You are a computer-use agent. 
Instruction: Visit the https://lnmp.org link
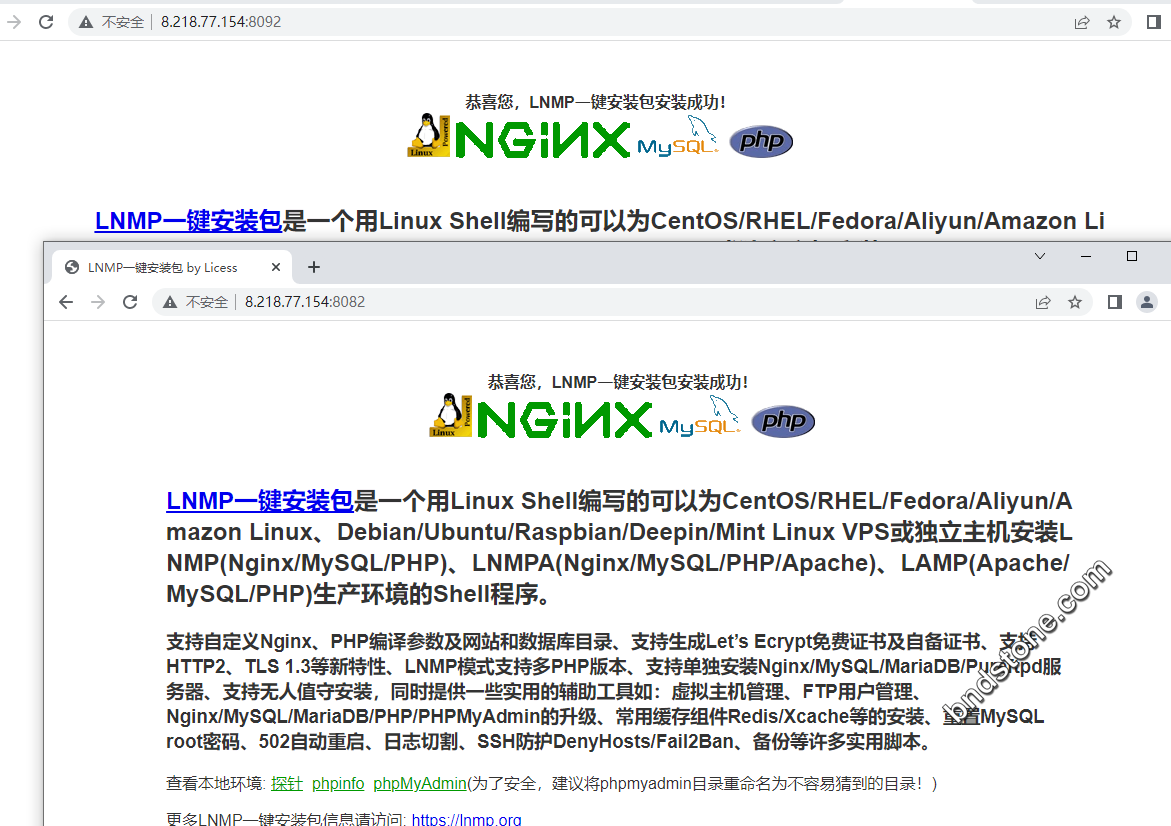coord(466,819)
